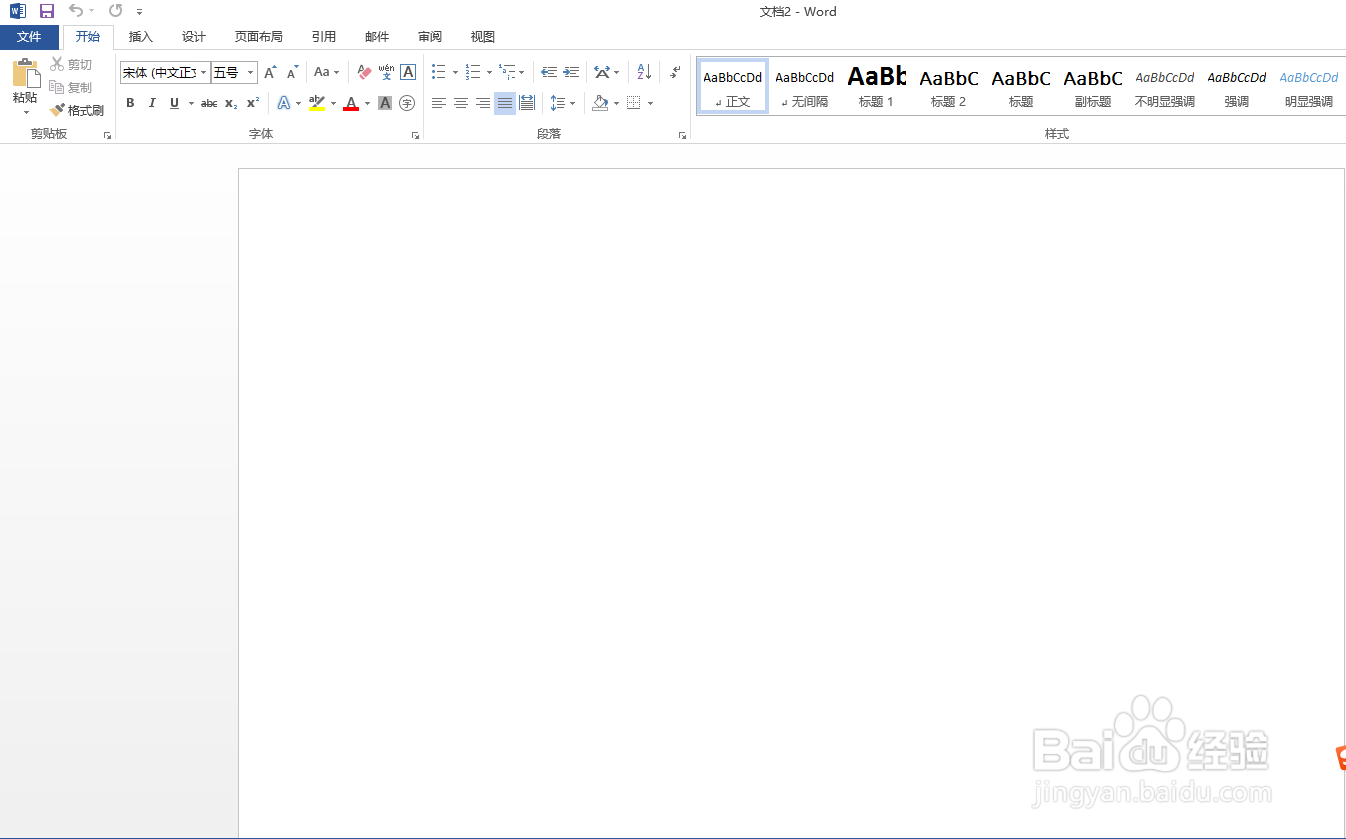The image size is (1346, 839).
Task: Select the 无间隔 style thumbnail
Action: (x=804, y=86)
